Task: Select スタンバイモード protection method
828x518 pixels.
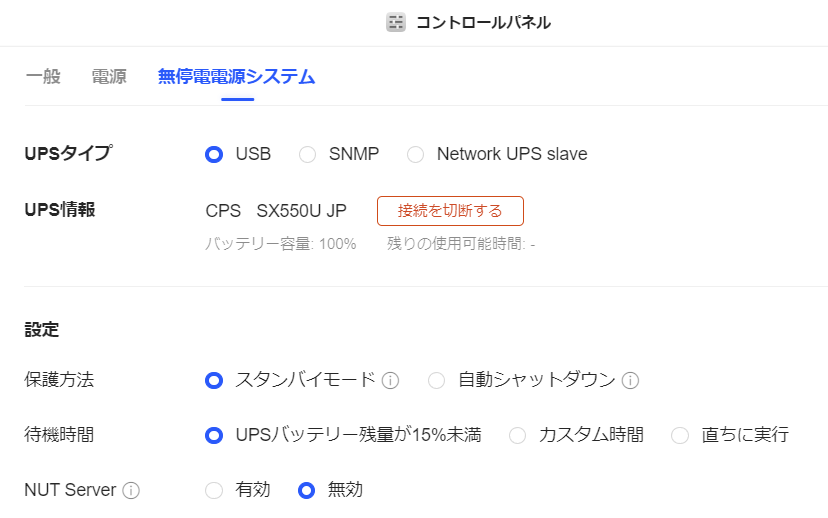Action: coord(213,380)
